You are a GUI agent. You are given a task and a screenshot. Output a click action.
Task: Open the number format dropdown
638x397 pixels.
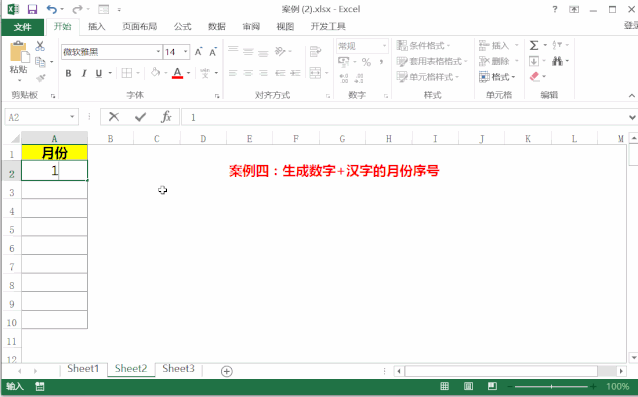pos(384,46)
